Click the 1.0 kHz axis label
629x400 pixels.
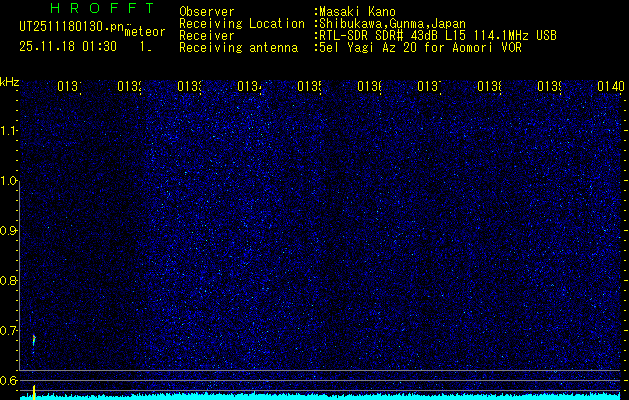(9, 181)
